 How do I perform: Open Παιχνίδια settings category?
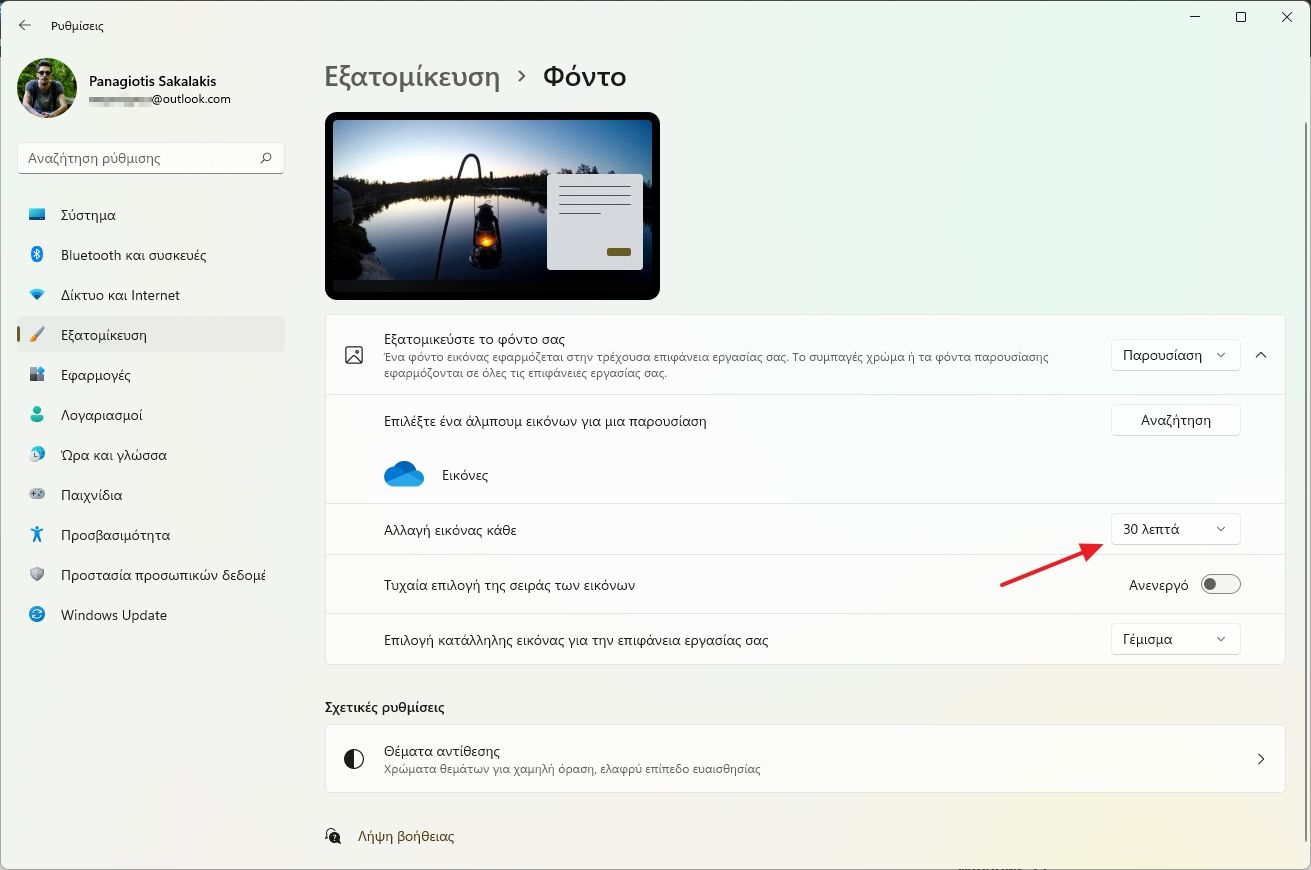[91, 495]
